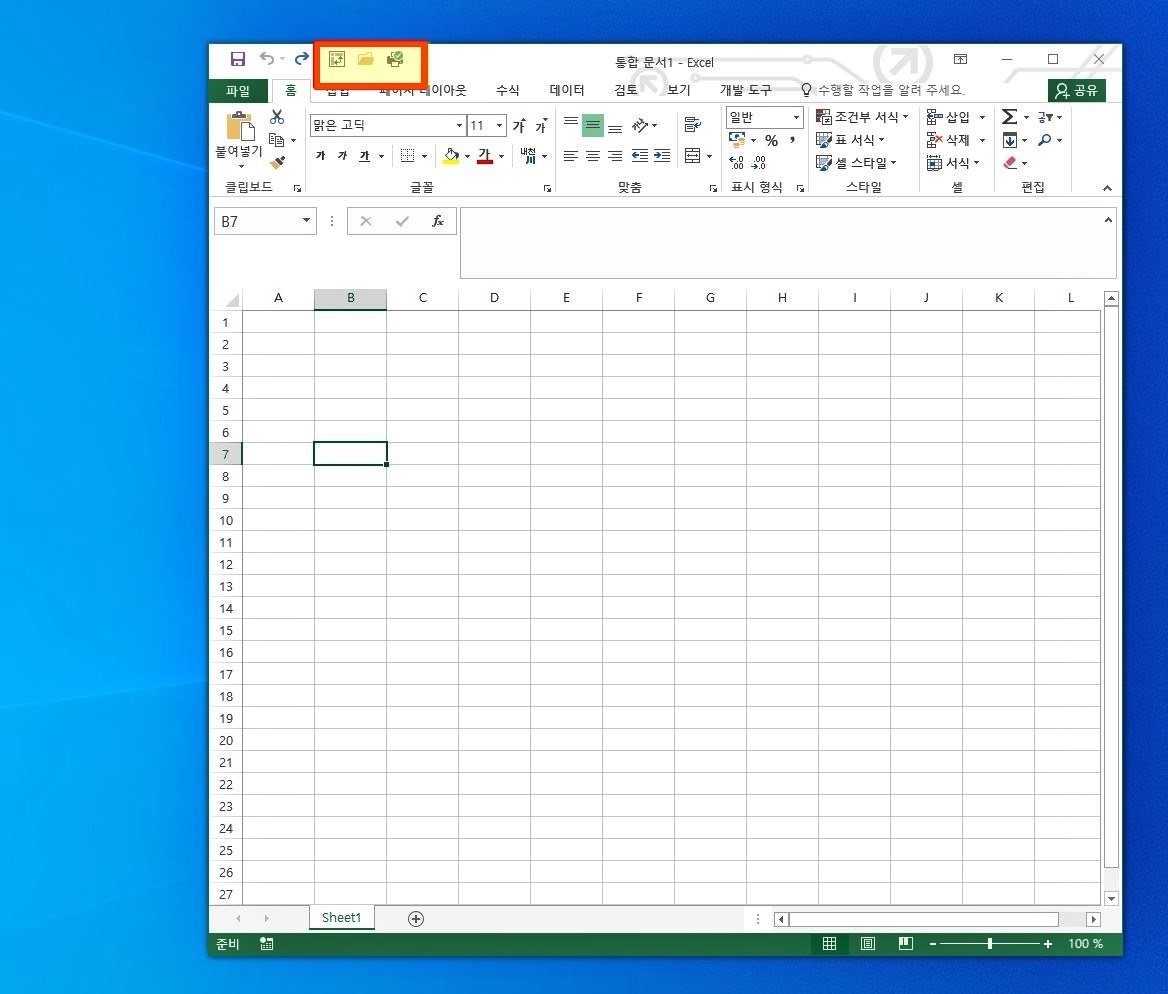The image size is (1168, 994).
Task: Click the 공유 share button
Action: pos(1076,90)
